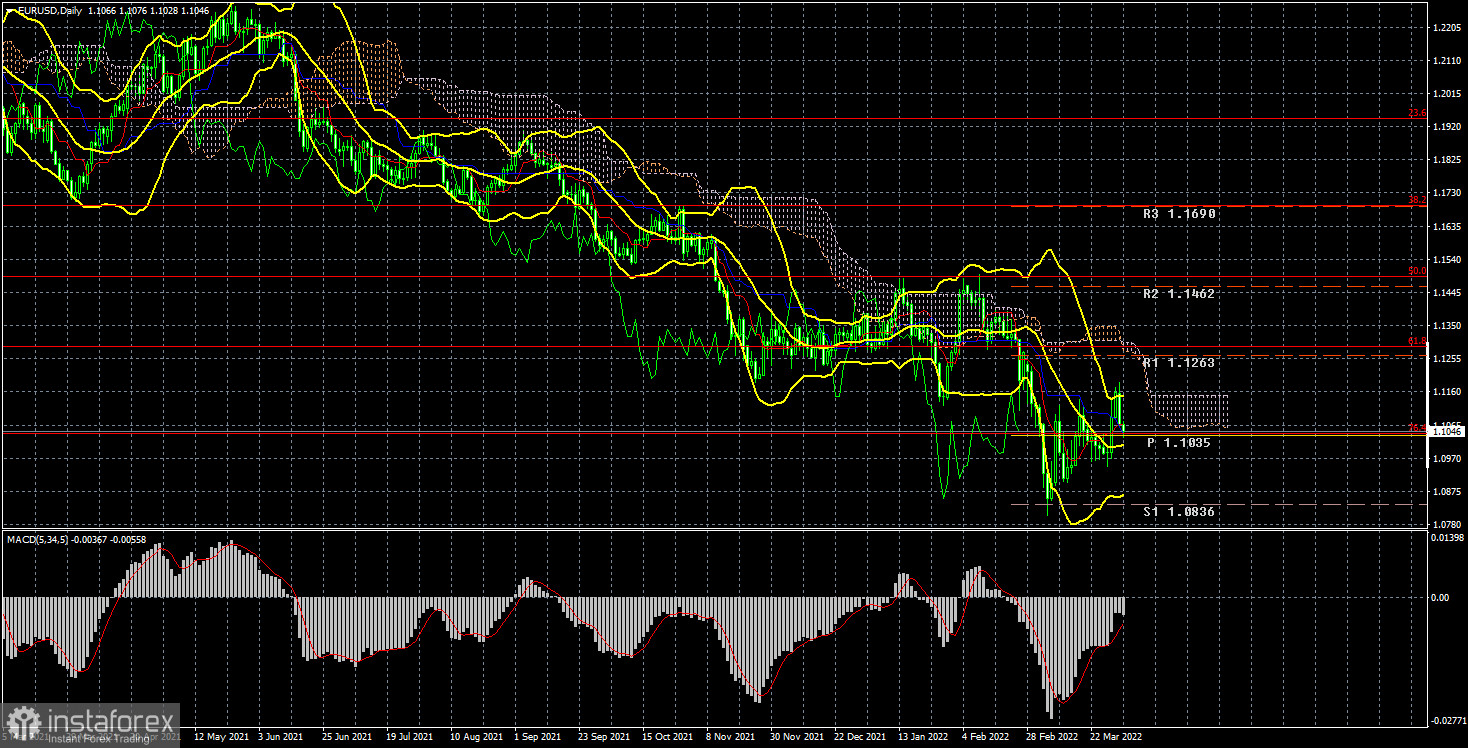Click the P 1.1035 pivot label
1468x748 pixels.
(1179, 442)
